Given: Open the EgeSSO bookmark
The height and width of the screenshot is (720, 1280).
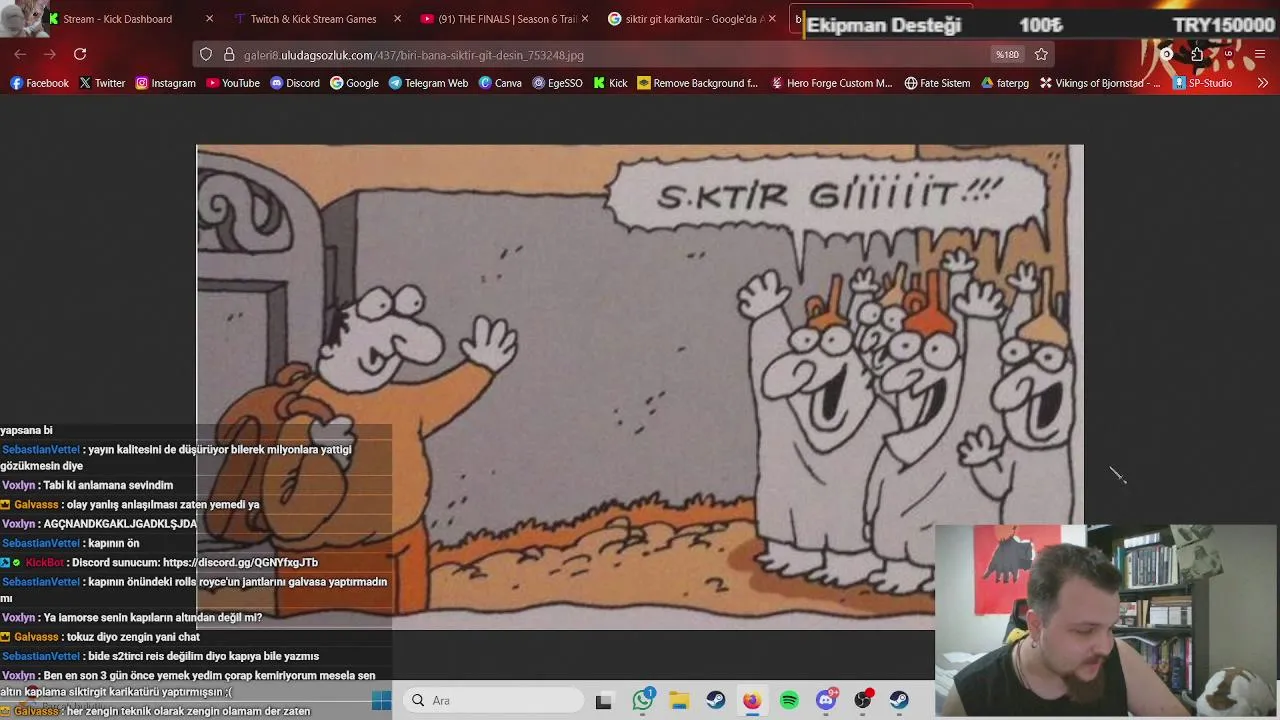Looking at the screenshot, I should pos(557,83).
